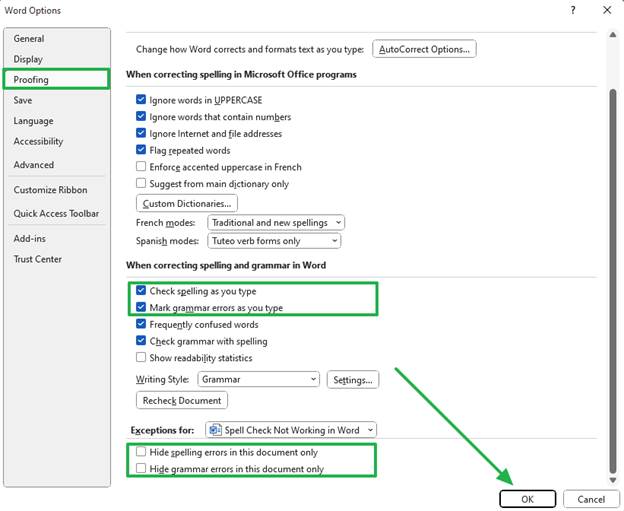Select Proofing category in sidebar
Image resolution: width=624 pixels, height=511 pixels.
point(56,79)
